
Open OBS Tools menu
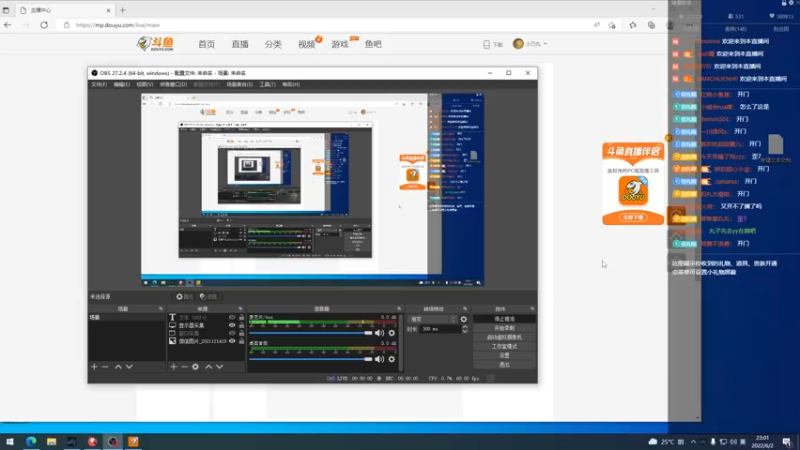tap(267, 84)
